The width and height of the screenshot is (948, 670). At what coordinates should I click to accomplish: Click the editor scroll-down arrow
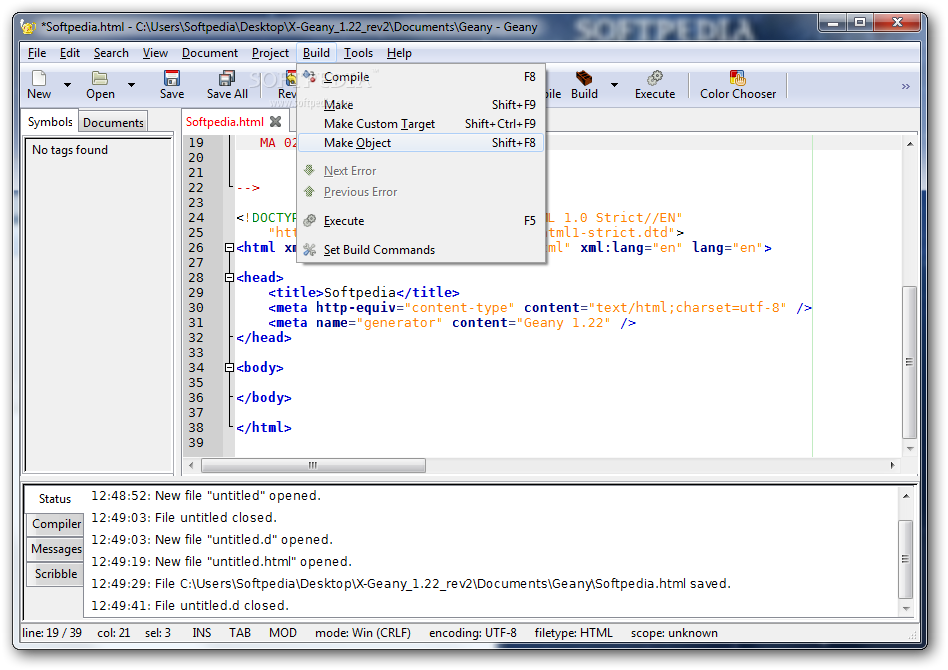tap(909, 449)
